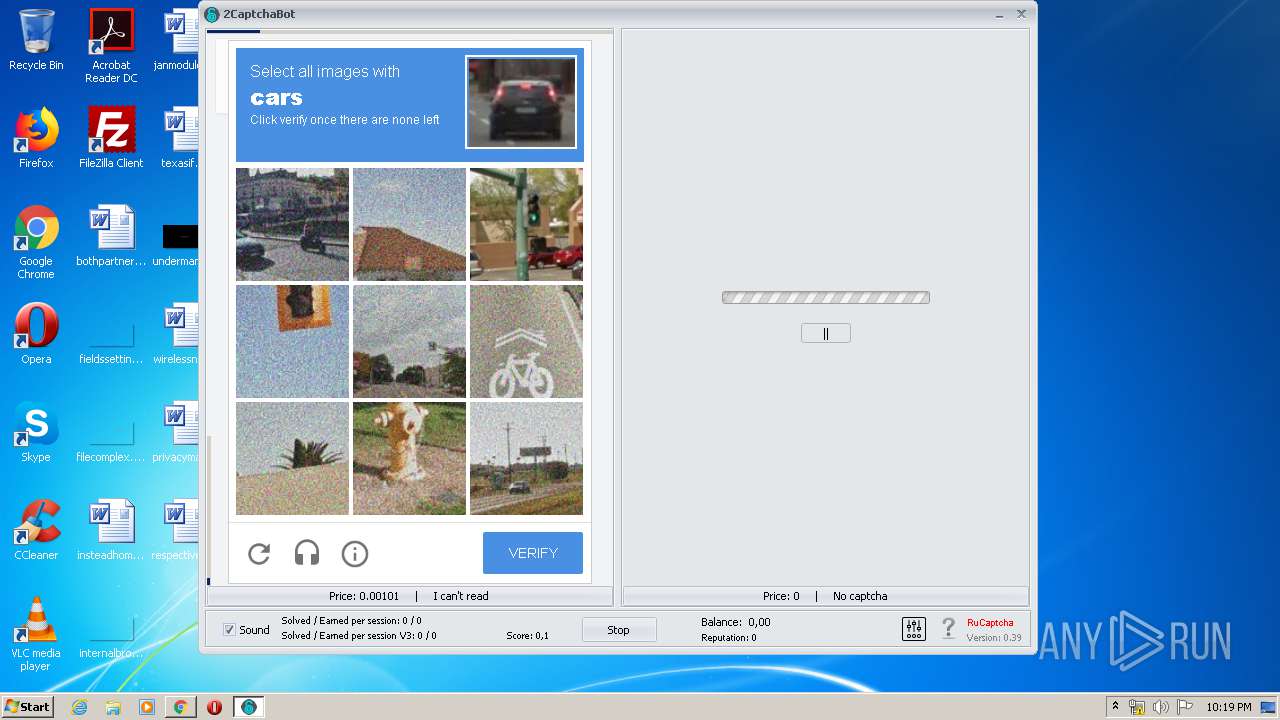Switch to 2CaptchaBot in the taskbar
This screenshot has height=720, width=1280.
pyautogui.click(x=249, y=707)
